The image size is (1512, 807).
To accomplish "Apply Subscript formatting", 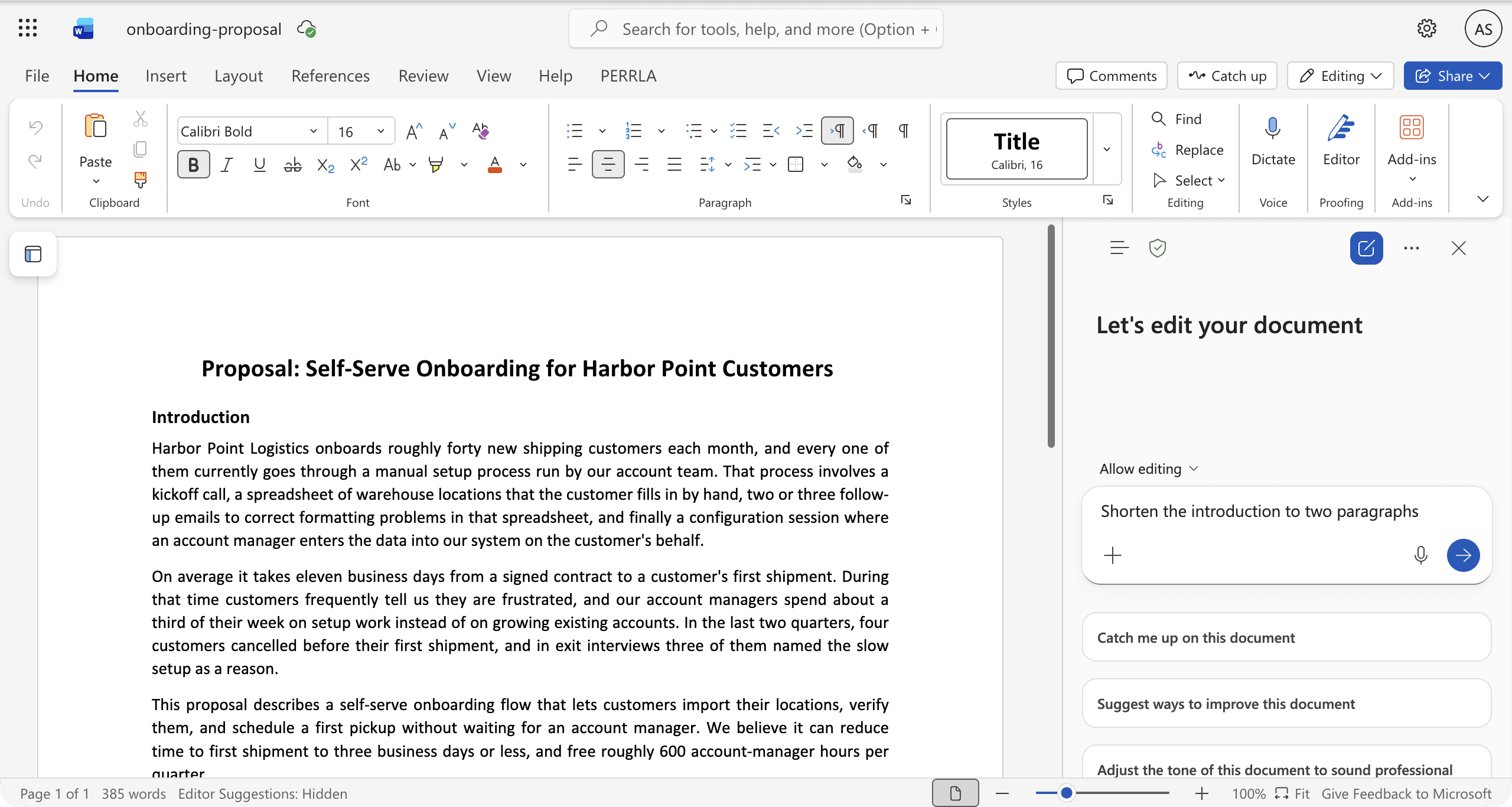I will coord(325,165).
